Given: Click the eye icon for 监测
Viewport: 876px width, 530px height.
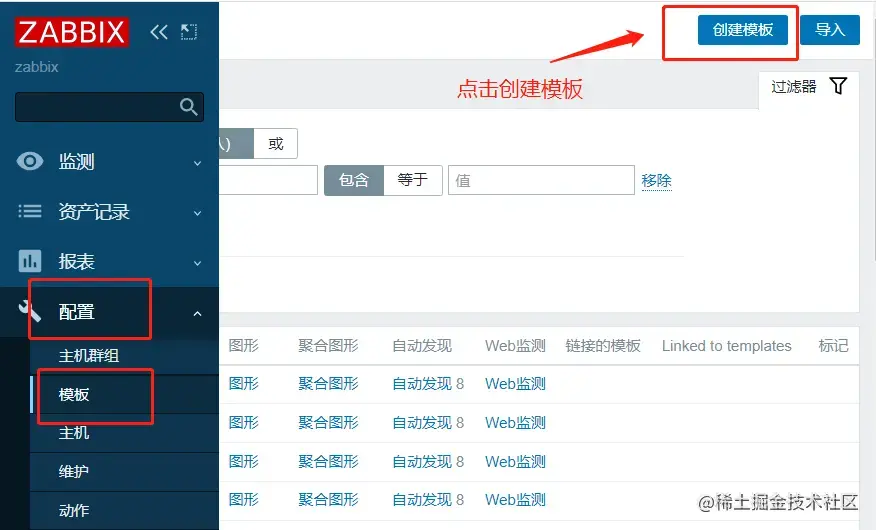Looking at the screenshot, I should [x=30, y=161].
